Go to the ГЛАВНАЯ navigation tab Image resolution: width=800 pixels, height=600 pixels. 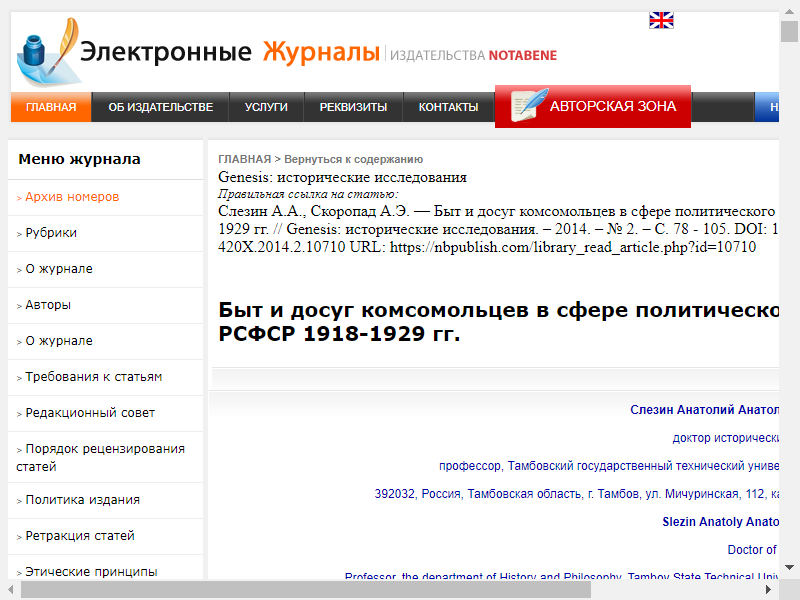pyautogui.click(x=51, y=107)
